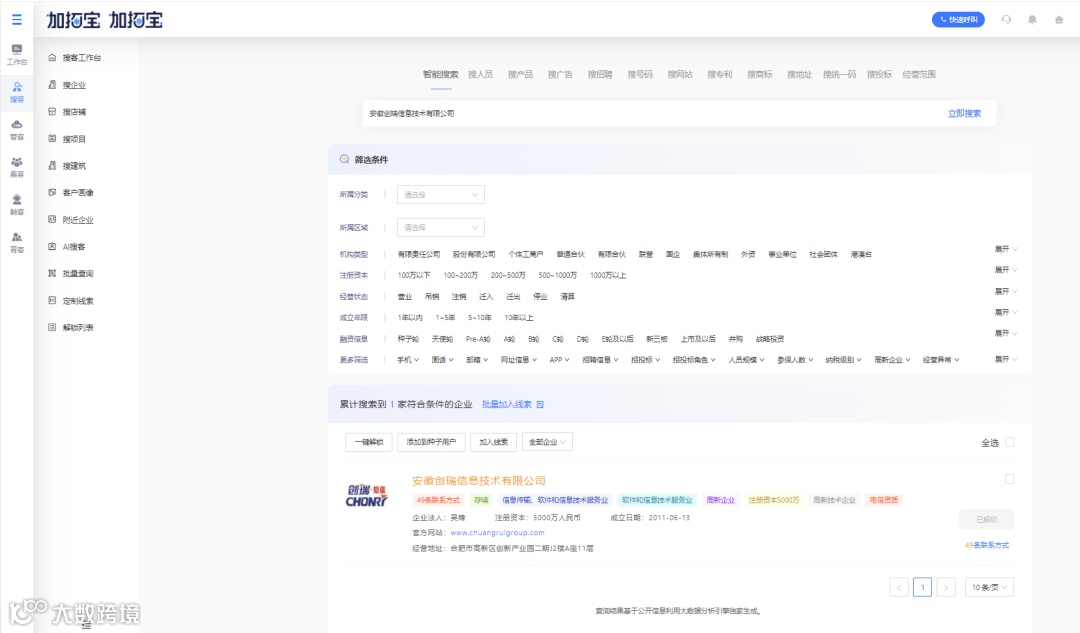Filter by 10年以上 founding years

pyautogui.click(x=519, y=318)
